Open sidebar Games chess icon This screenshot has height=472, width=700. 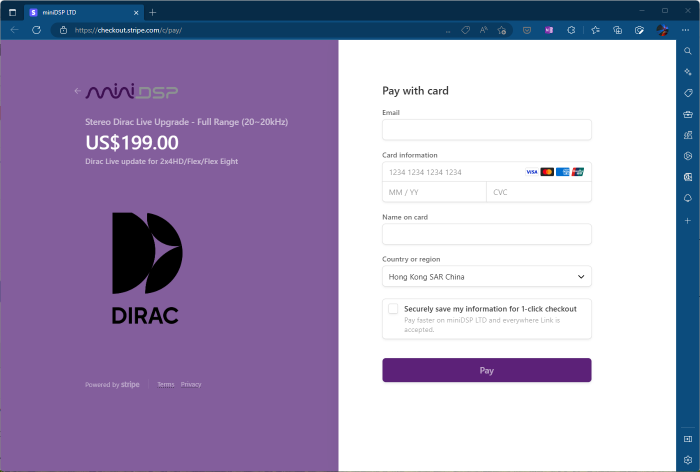[x=688, y=135]
